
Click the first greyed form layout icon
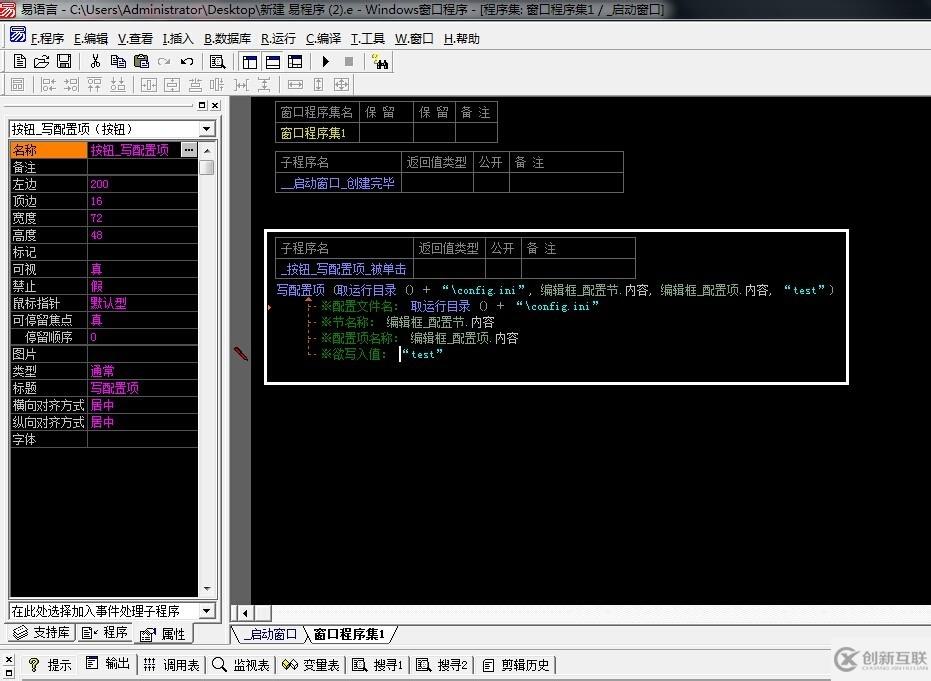pos(18,85)
